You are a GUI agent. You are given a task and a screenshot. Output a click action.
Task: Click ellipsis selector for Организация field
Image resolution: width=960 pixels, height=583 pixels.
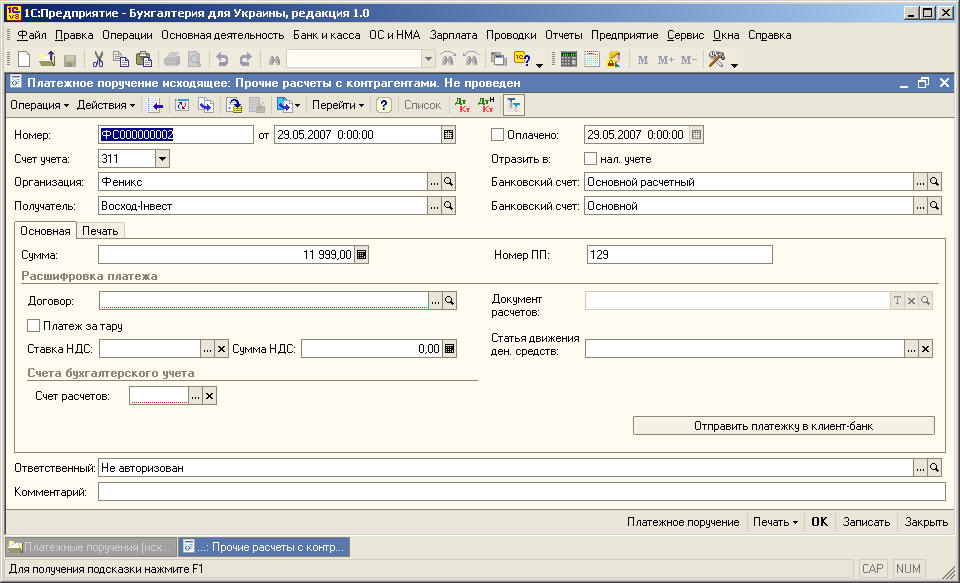click(434, 182)
